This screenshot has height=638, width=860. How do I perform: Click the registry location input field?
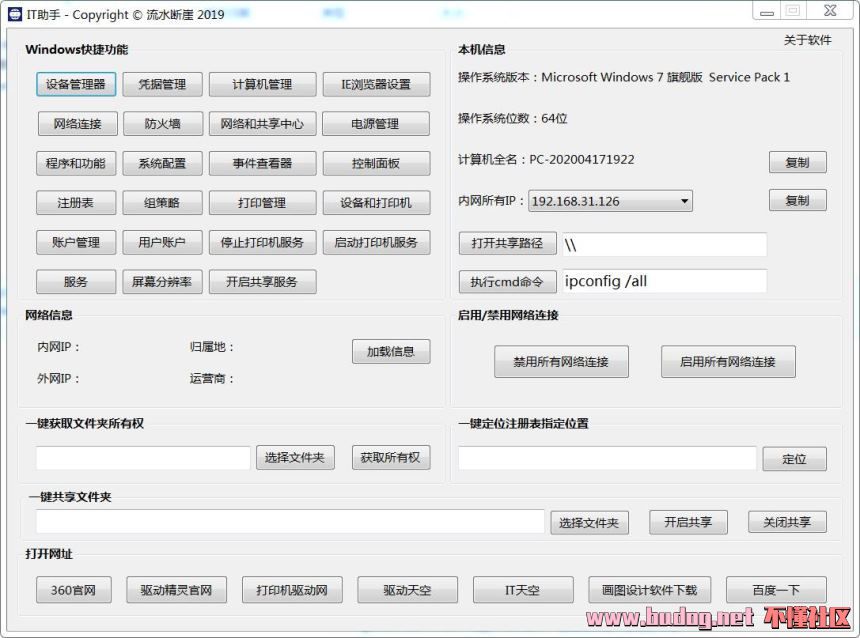pyautogui.click(x=607, y=458)
